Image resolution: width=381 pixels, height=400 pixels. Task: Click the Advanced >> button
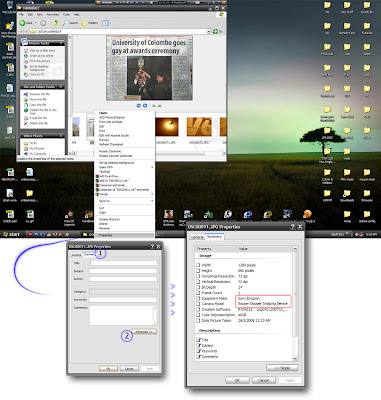[x=144, y=332]
